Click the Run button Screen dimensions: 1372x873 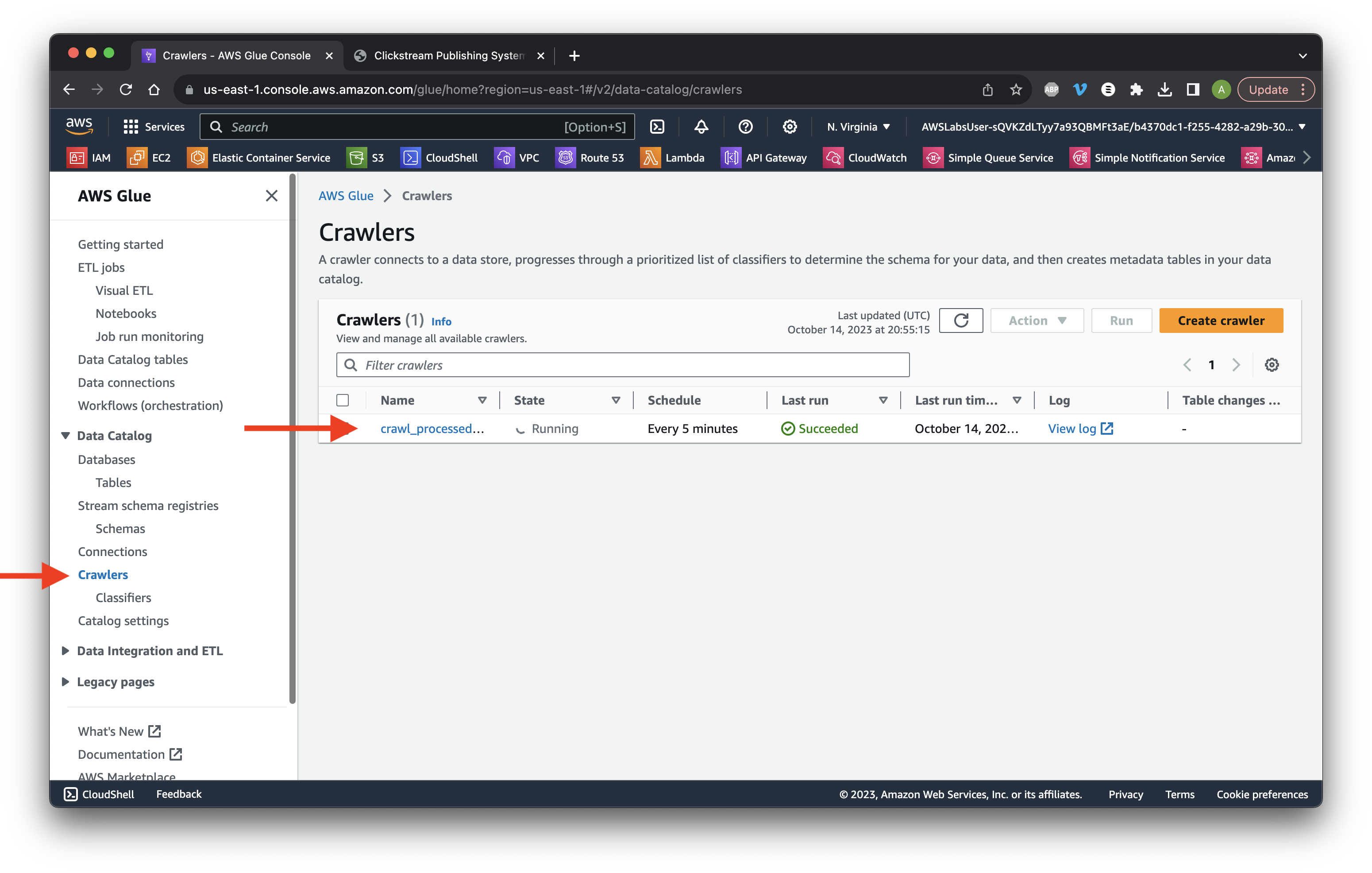click(1121, 320)
